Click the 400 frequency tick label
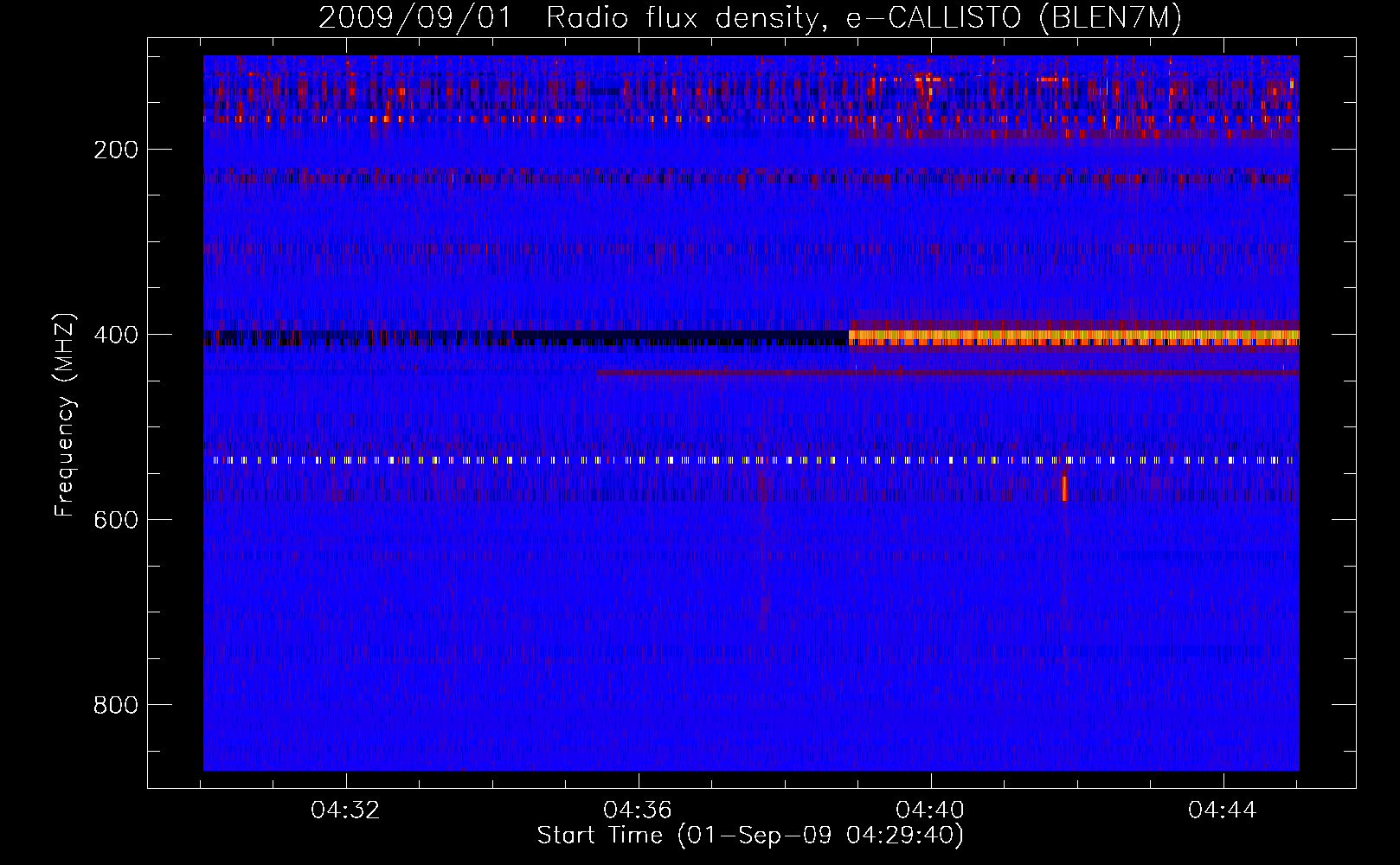 coord(116,335)
